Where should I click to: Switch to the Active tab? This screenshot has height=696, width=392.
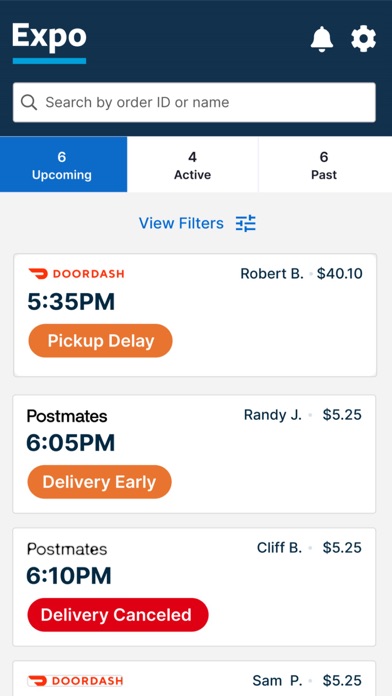pyautogui.click(x=193, y=164)
